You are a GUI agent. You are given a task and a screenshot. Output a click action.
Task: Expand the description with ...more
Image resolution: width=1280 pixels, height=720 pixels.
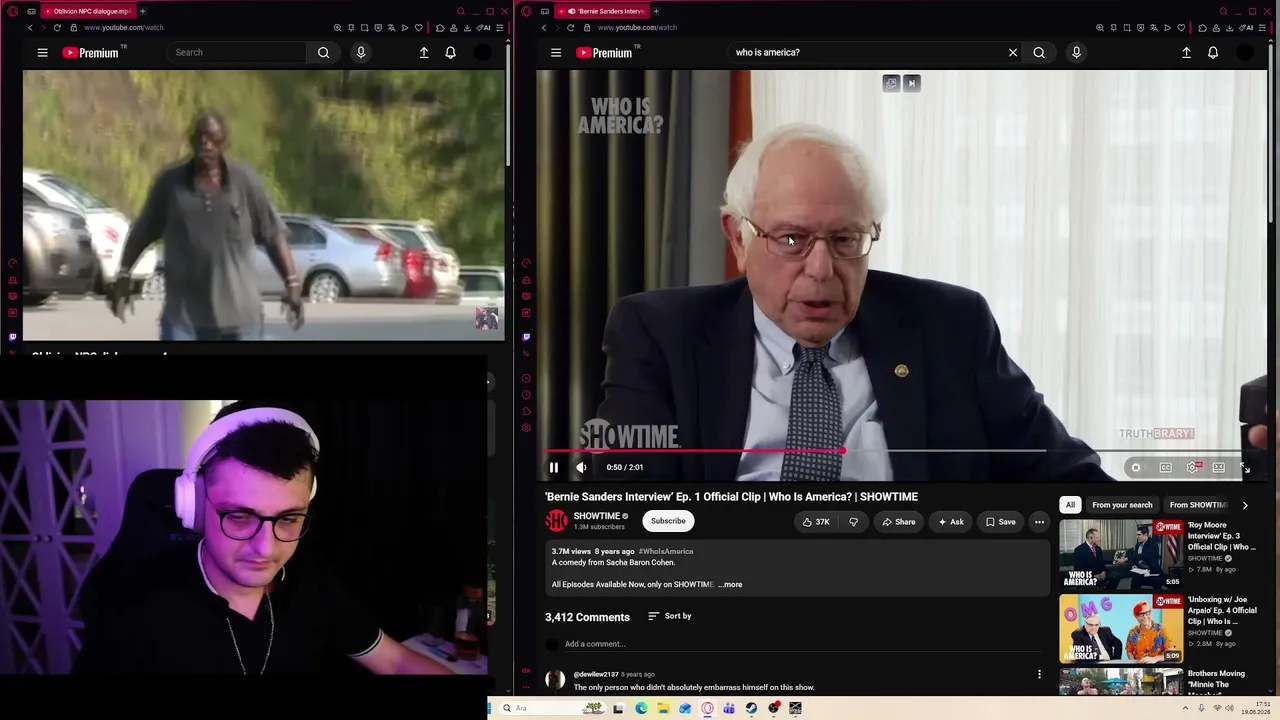730,584
